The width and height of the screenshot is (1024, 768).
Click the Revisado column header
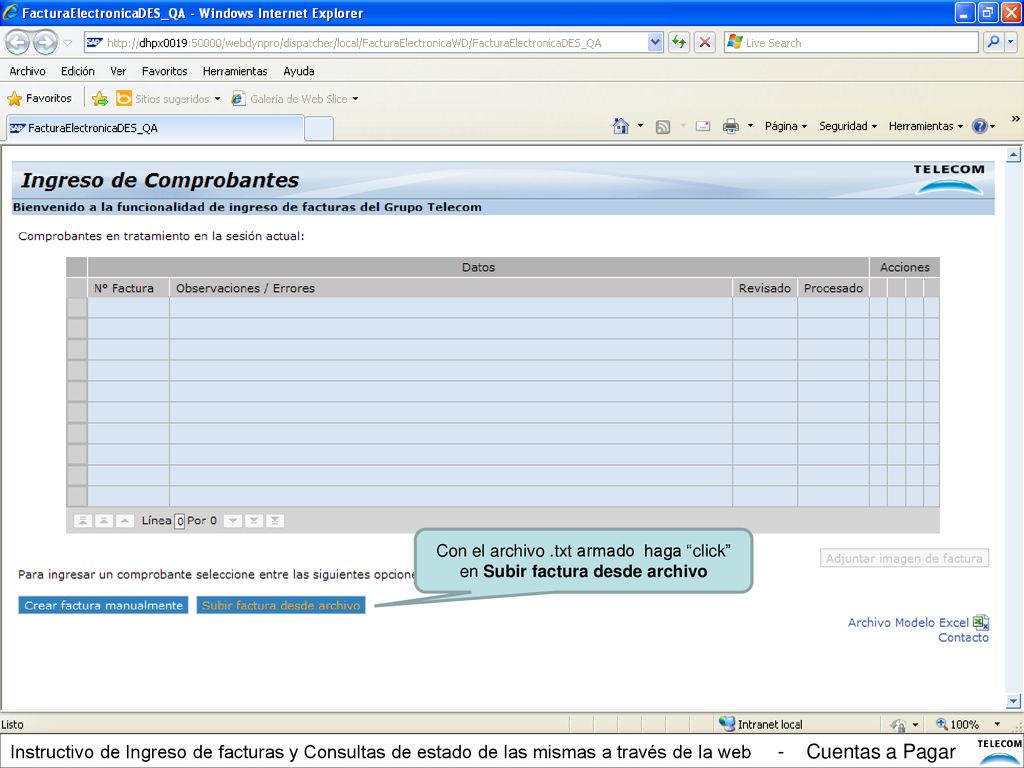765,288
